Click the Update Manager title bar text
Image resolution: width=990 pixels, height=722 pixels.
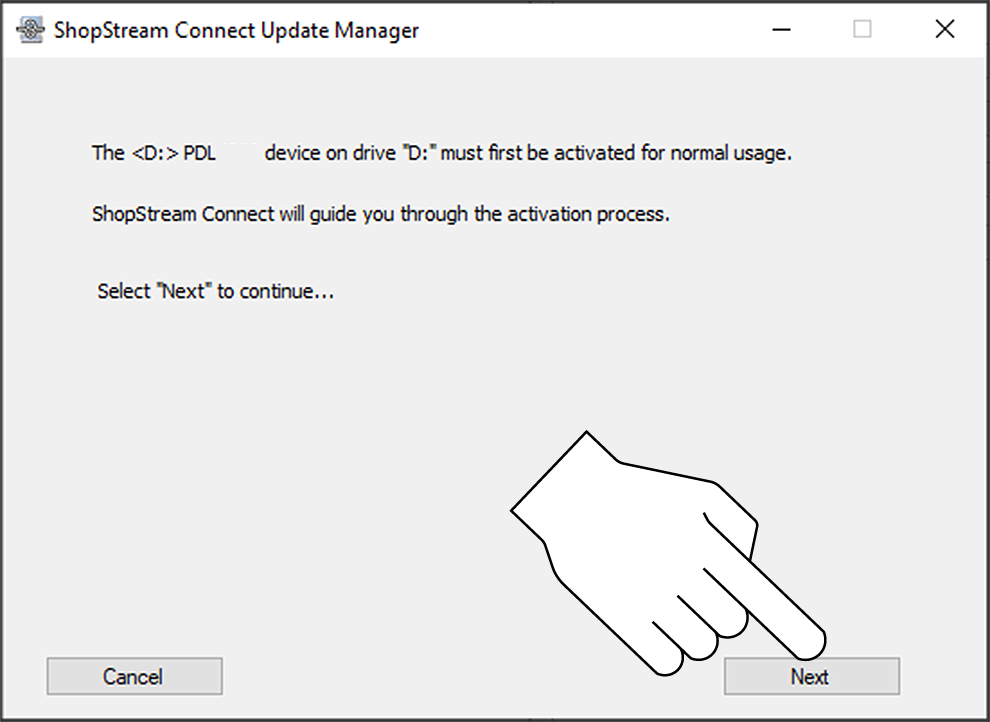tap(236, 30)
